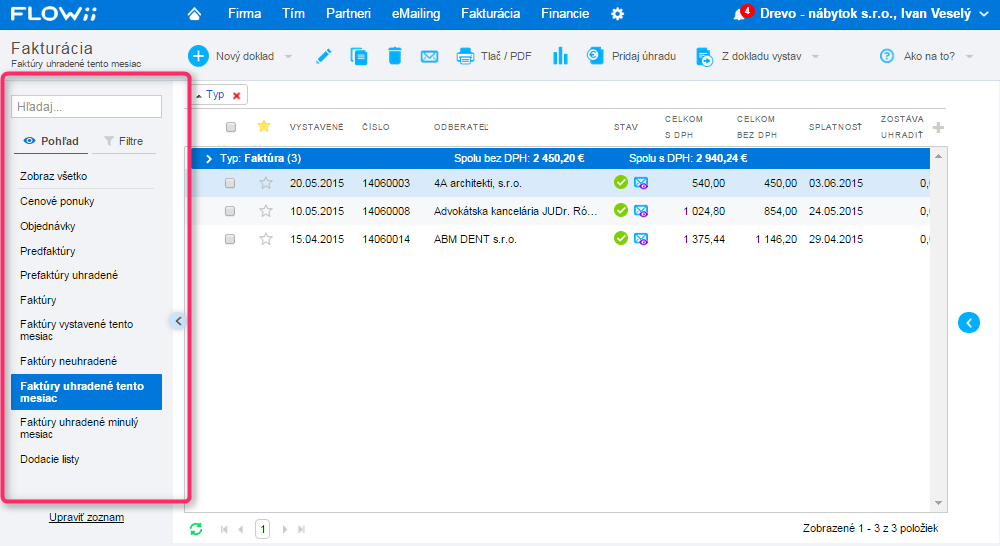Screen dimensions: 1000x546
Task: Click the Upraviť zoznam link
Action: click(87, 517)
